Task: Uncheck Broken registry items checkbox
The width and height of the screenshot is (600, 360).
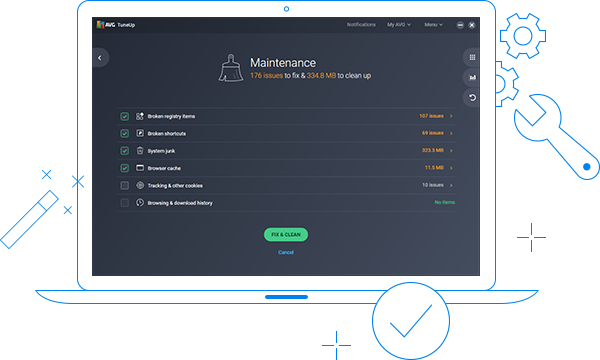Action: tap(124, 116)
